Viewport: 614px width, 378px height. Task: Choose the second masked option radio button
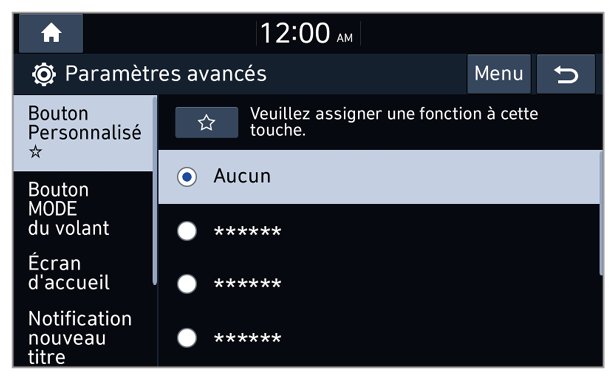pos(187,284)
